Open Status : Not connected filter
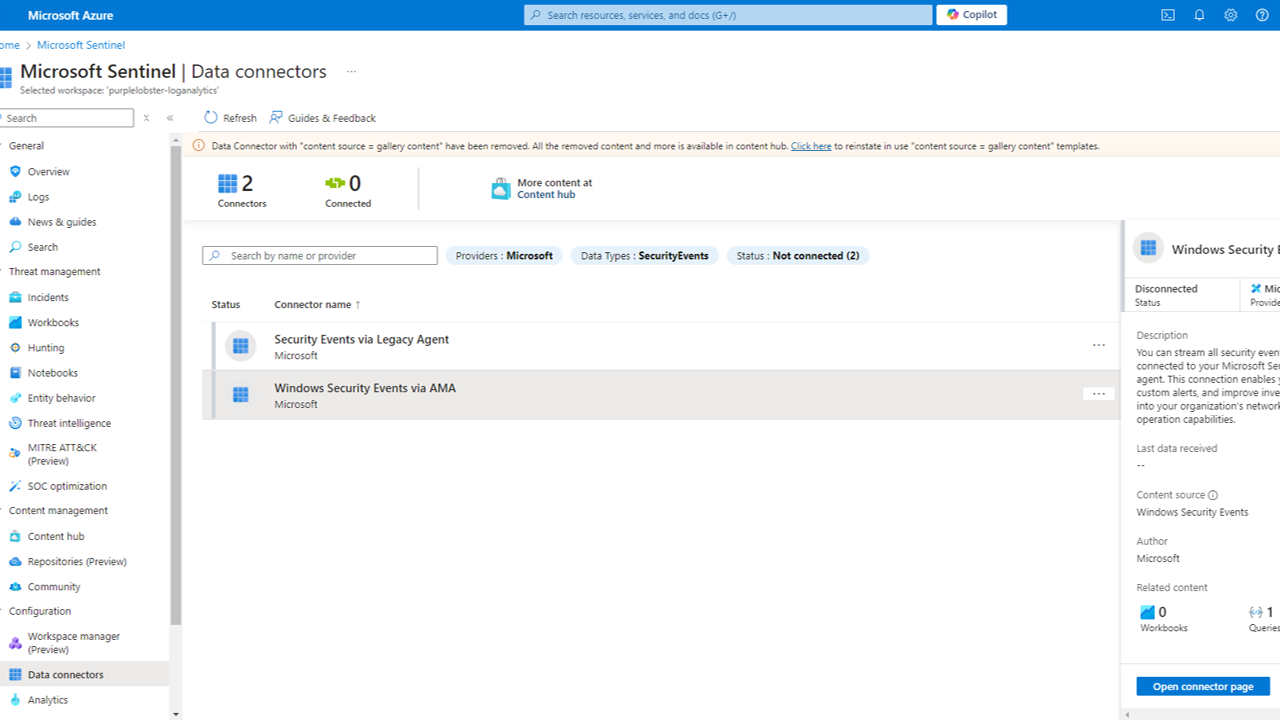 (x=798, y=256)
